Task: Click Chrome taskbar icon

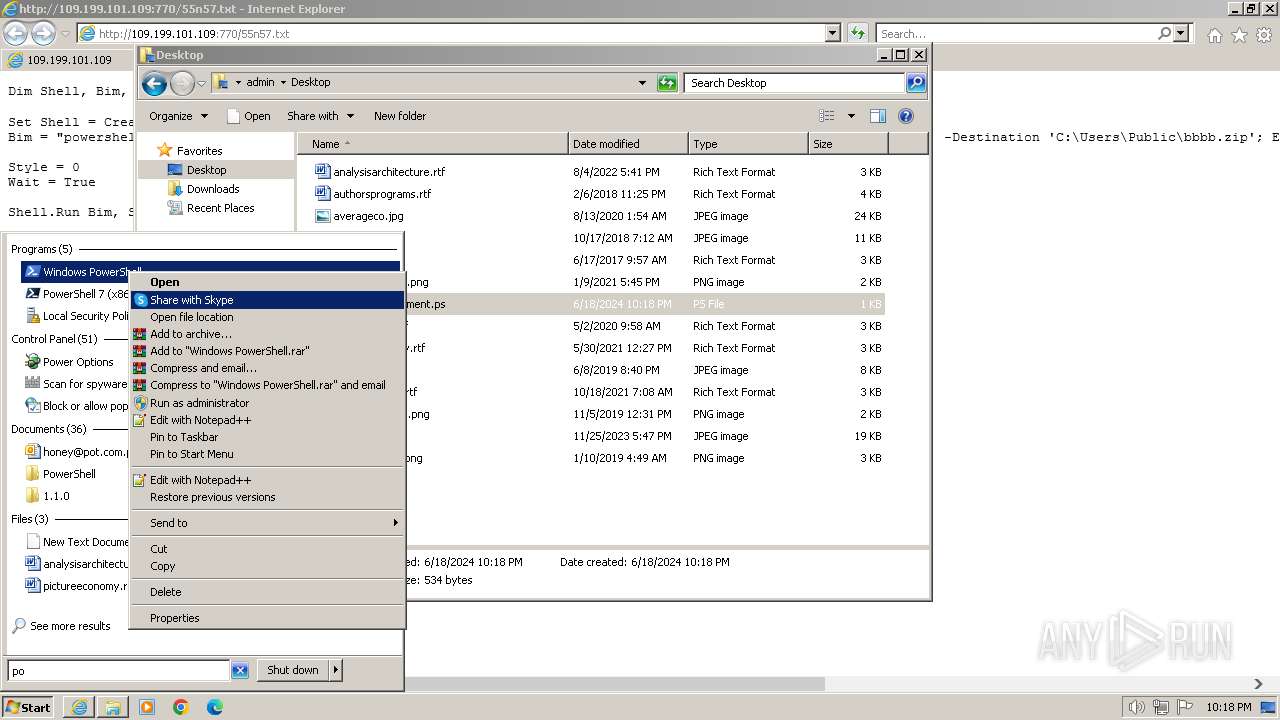Action: [181, 707]
